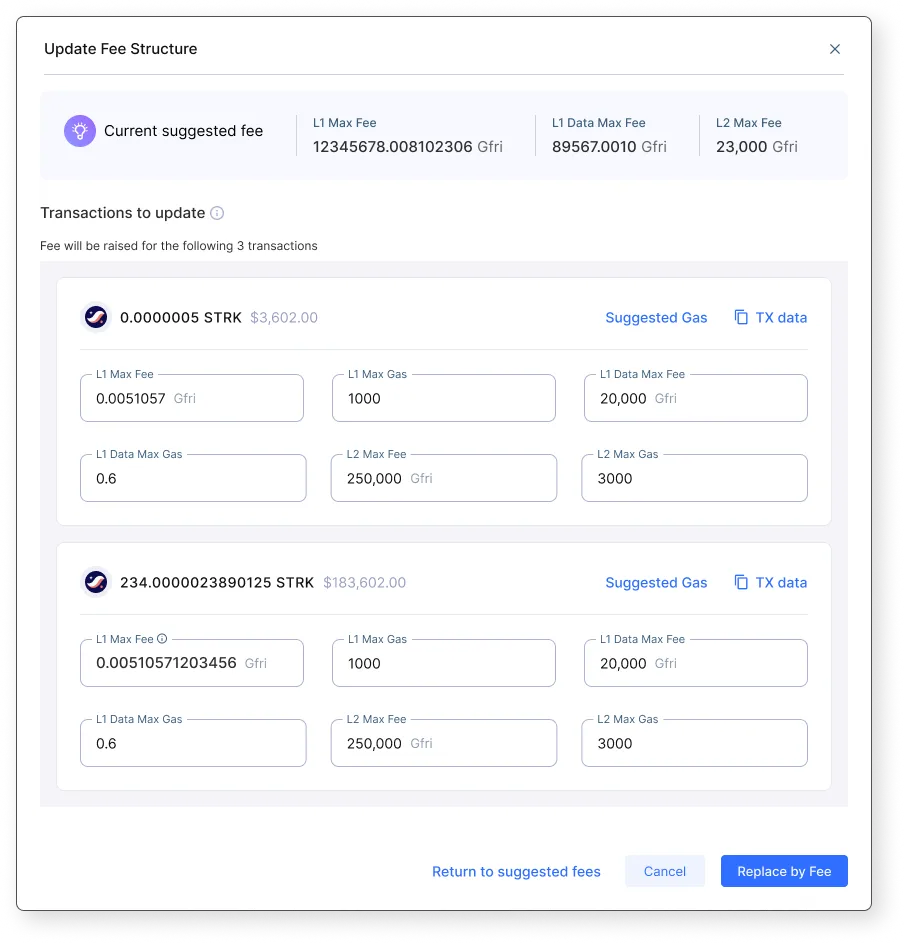Click the info icon on second L1 Max Fee label
The height and width of the screenshot is (943, 904).
click(x=162, y=639)
